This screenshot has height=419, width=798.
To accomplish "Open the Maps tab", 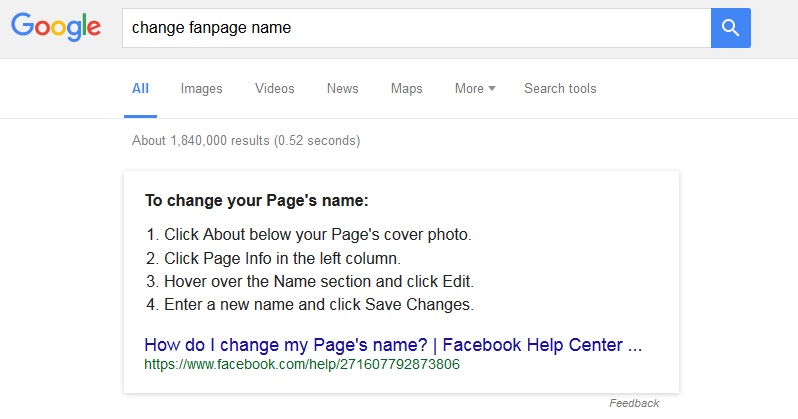I will [x=407, y=89].
